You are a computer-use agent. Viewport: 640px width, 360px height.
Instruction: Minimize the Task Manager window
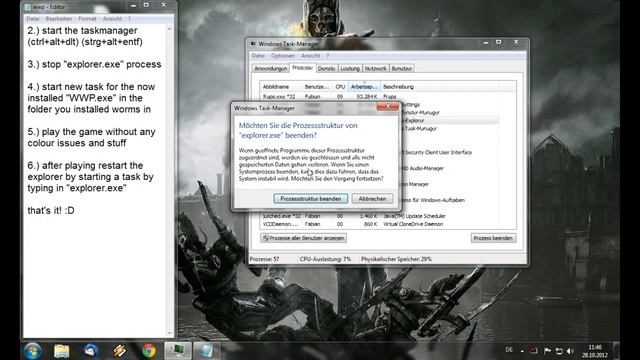click(485, 42)
